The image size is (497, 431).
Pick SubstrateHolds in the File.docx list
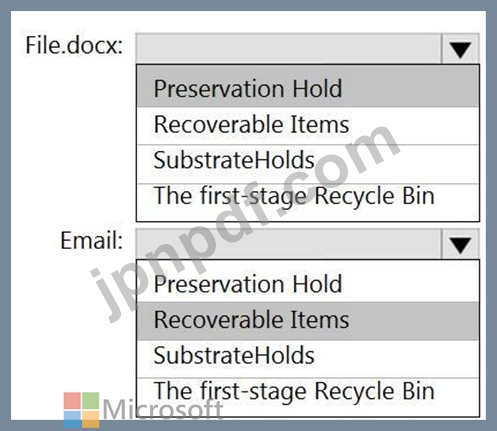(308, 164)
